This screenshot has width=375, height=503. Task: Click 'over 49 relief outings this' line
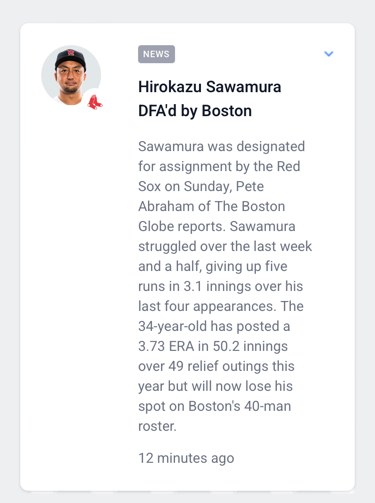click(x=216, y=366)
